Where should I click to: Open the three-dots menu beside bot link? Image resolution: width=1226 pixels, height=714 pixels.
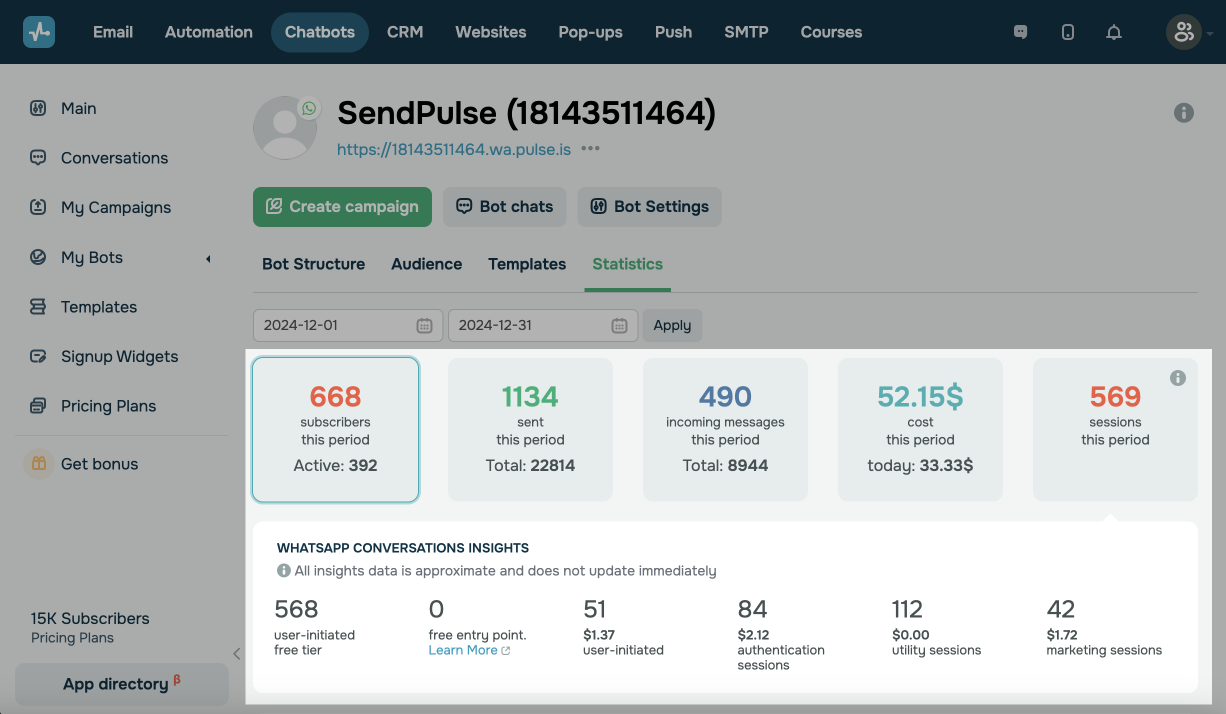coord(590,149)
